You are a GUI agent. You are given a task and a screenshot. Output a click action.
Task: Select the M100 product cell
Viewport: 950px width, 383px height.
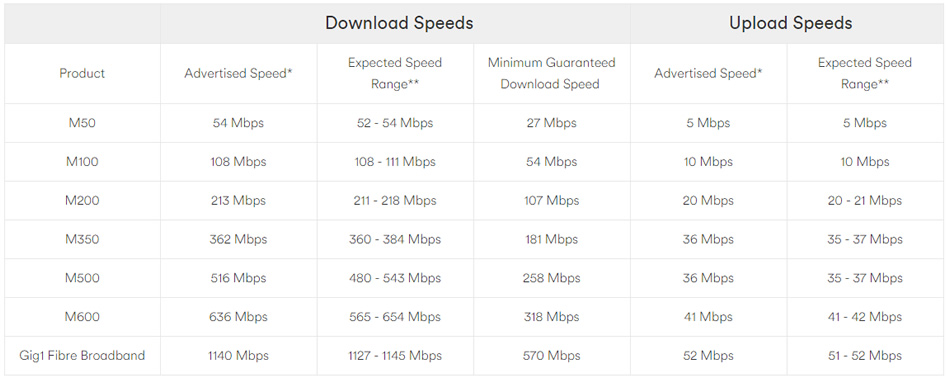coord(82,162)
